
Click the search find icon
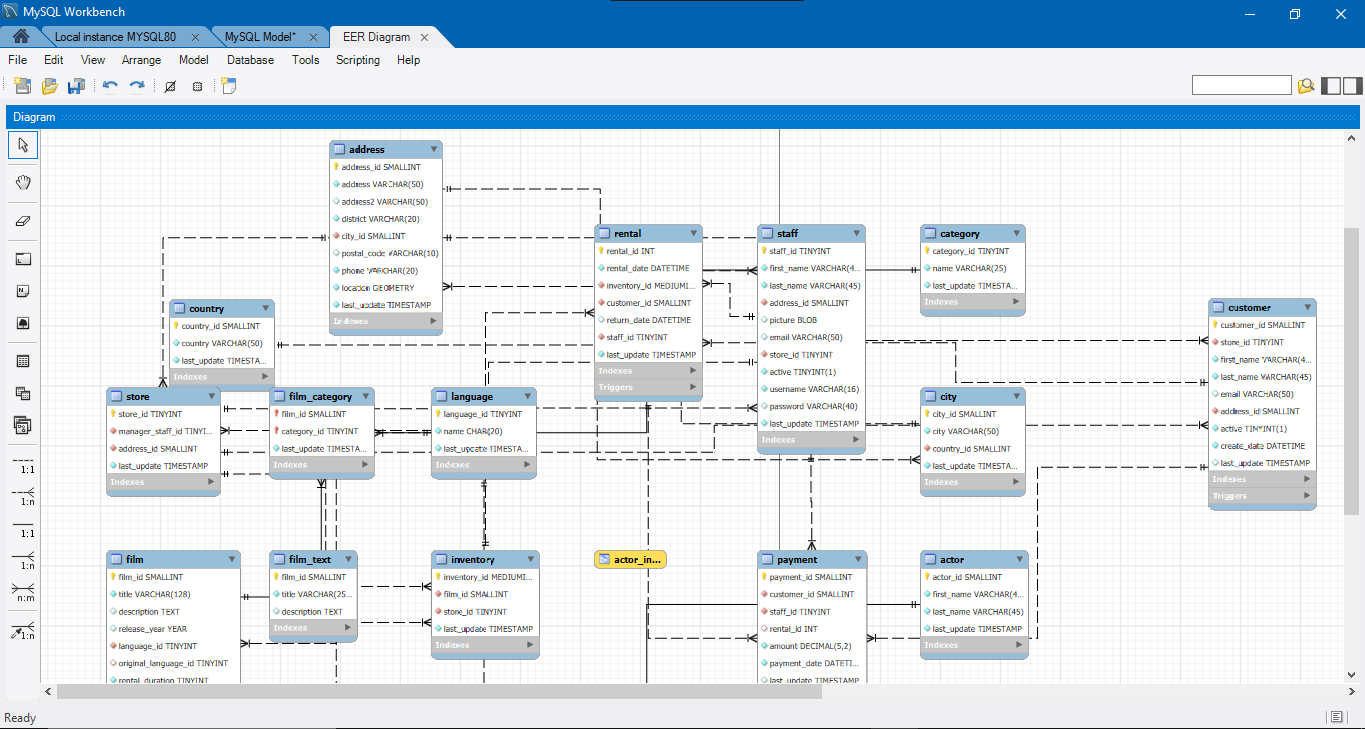pos(1306,86)
